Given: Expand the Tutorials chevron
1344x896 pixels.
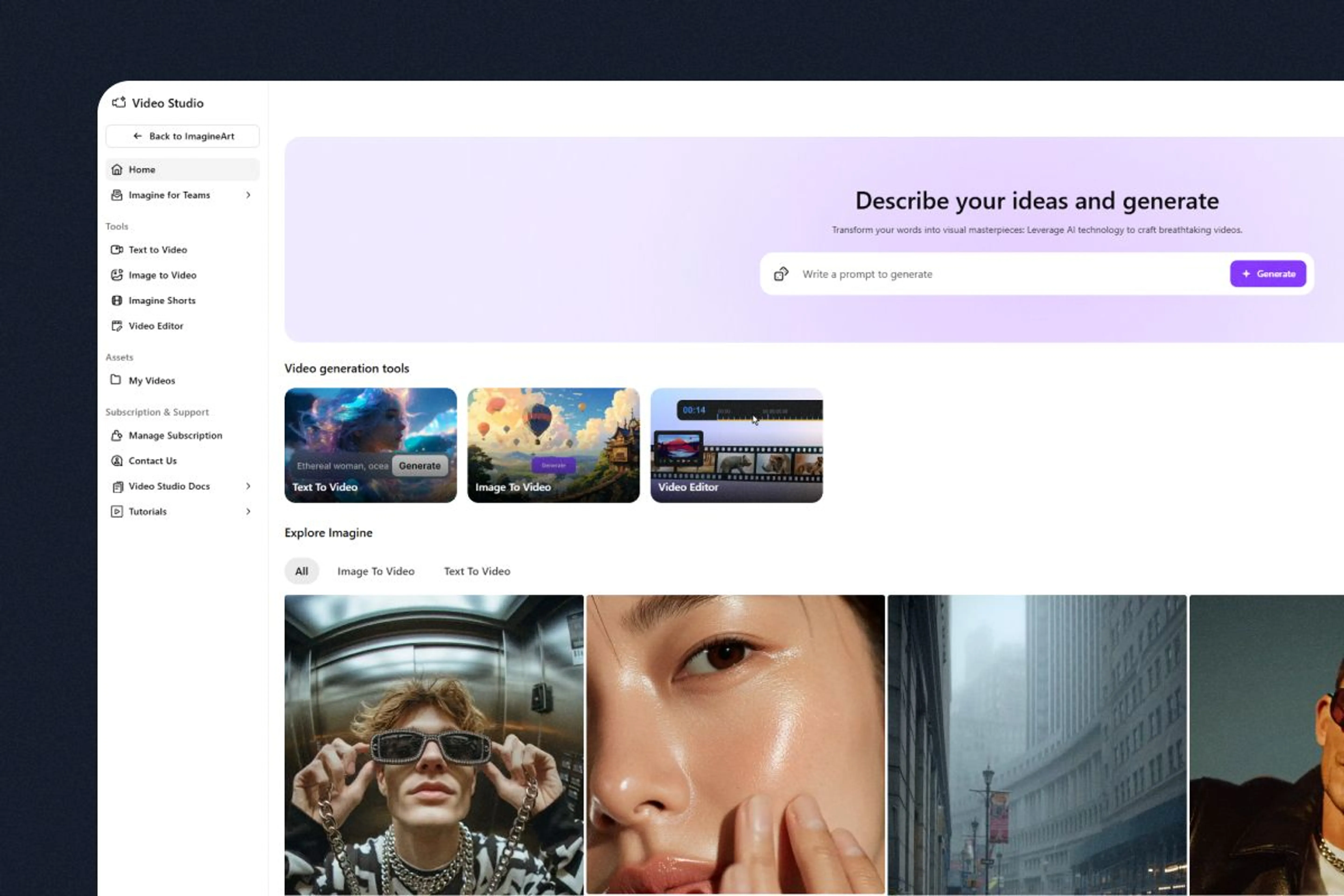Looking at the screenshot, I should 248,511.
